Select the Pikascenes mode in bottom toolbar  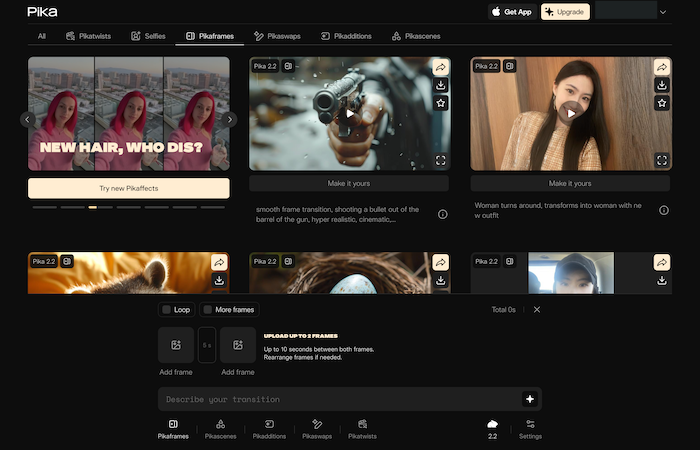[221, 429]
